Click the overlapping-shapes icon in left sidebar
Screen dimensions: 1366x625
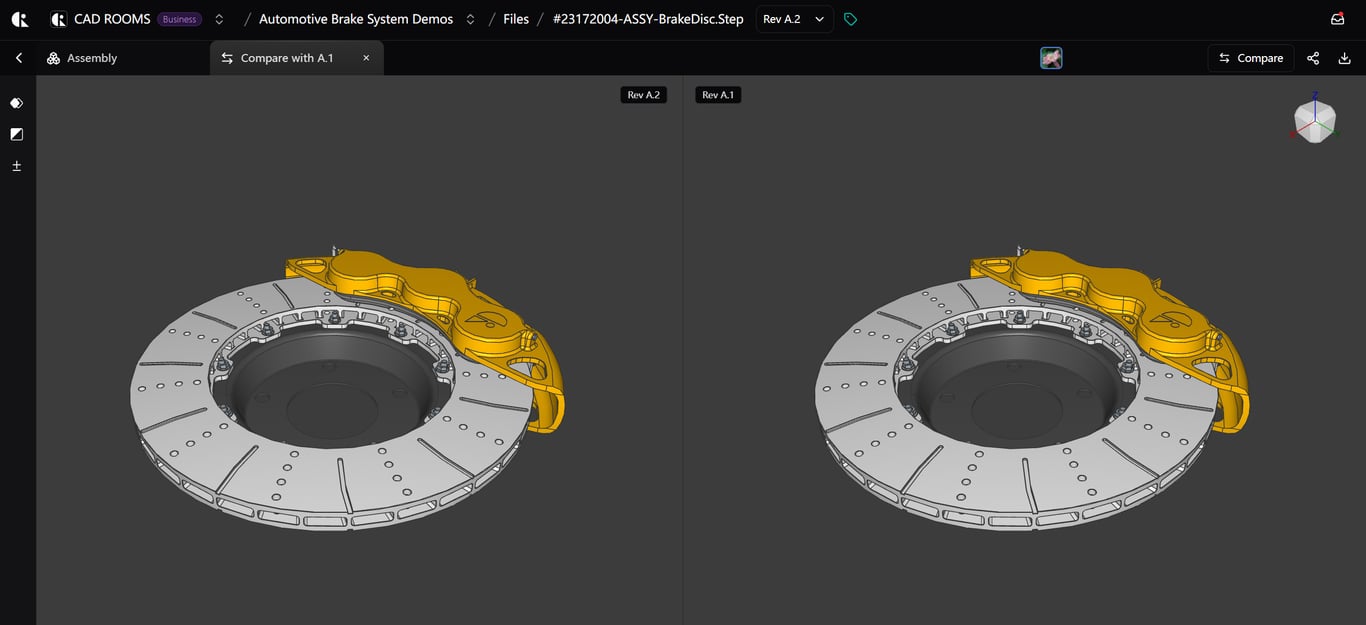[17, 103]
